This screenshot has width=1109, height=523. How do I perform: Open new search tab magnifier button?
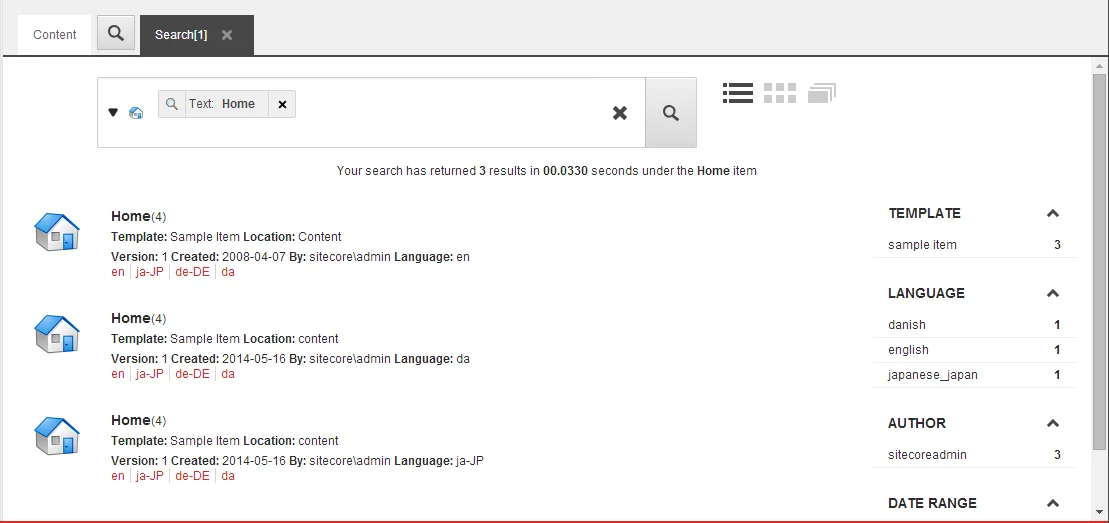(116, 33)
